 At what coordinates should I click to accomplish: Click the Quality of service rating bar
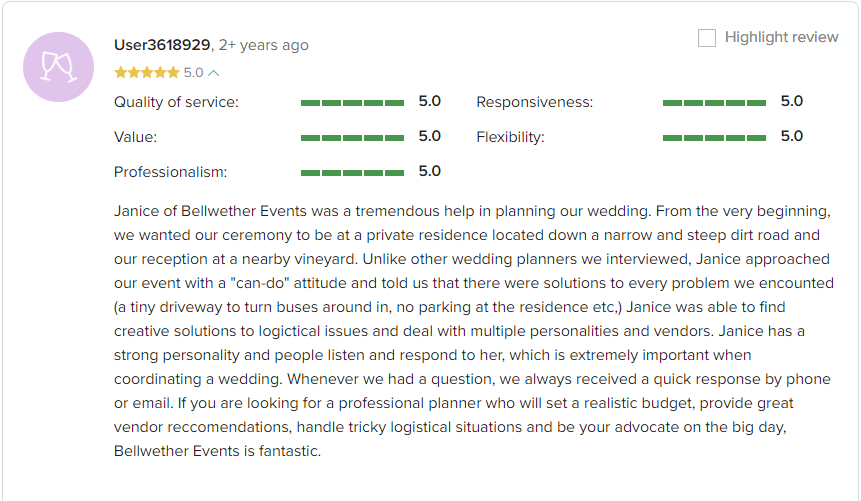pyautogui.click(x=353, y=103)
